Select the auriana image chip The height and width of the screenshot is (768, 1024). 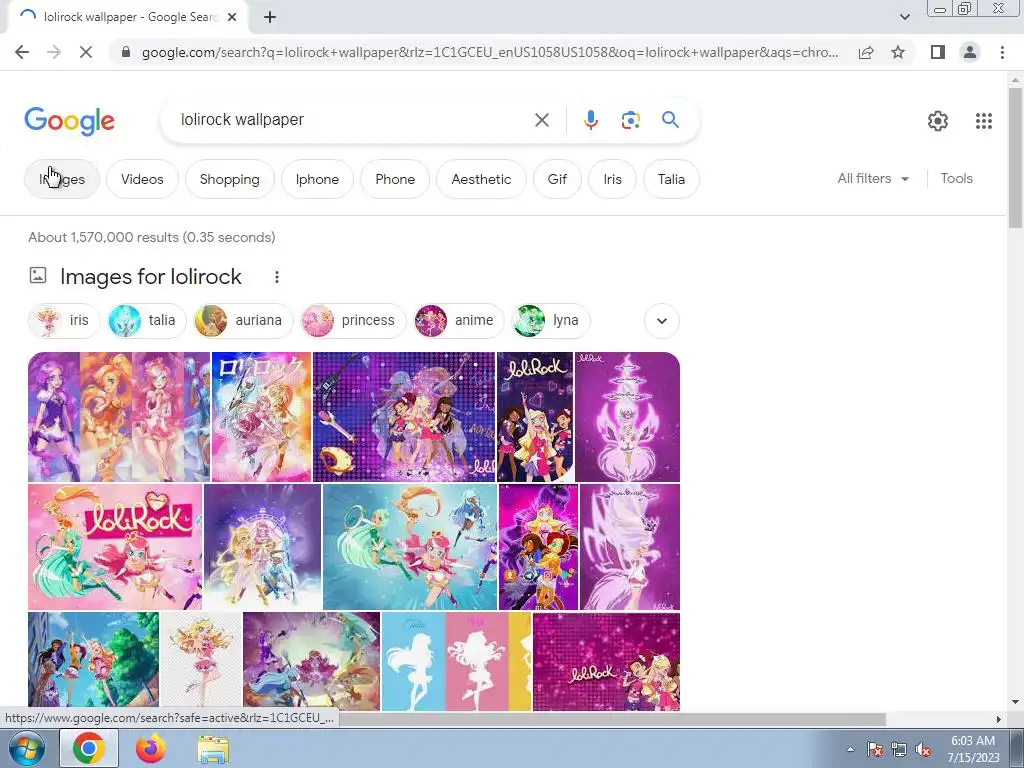pyautogui.click(x=243, y=321)
